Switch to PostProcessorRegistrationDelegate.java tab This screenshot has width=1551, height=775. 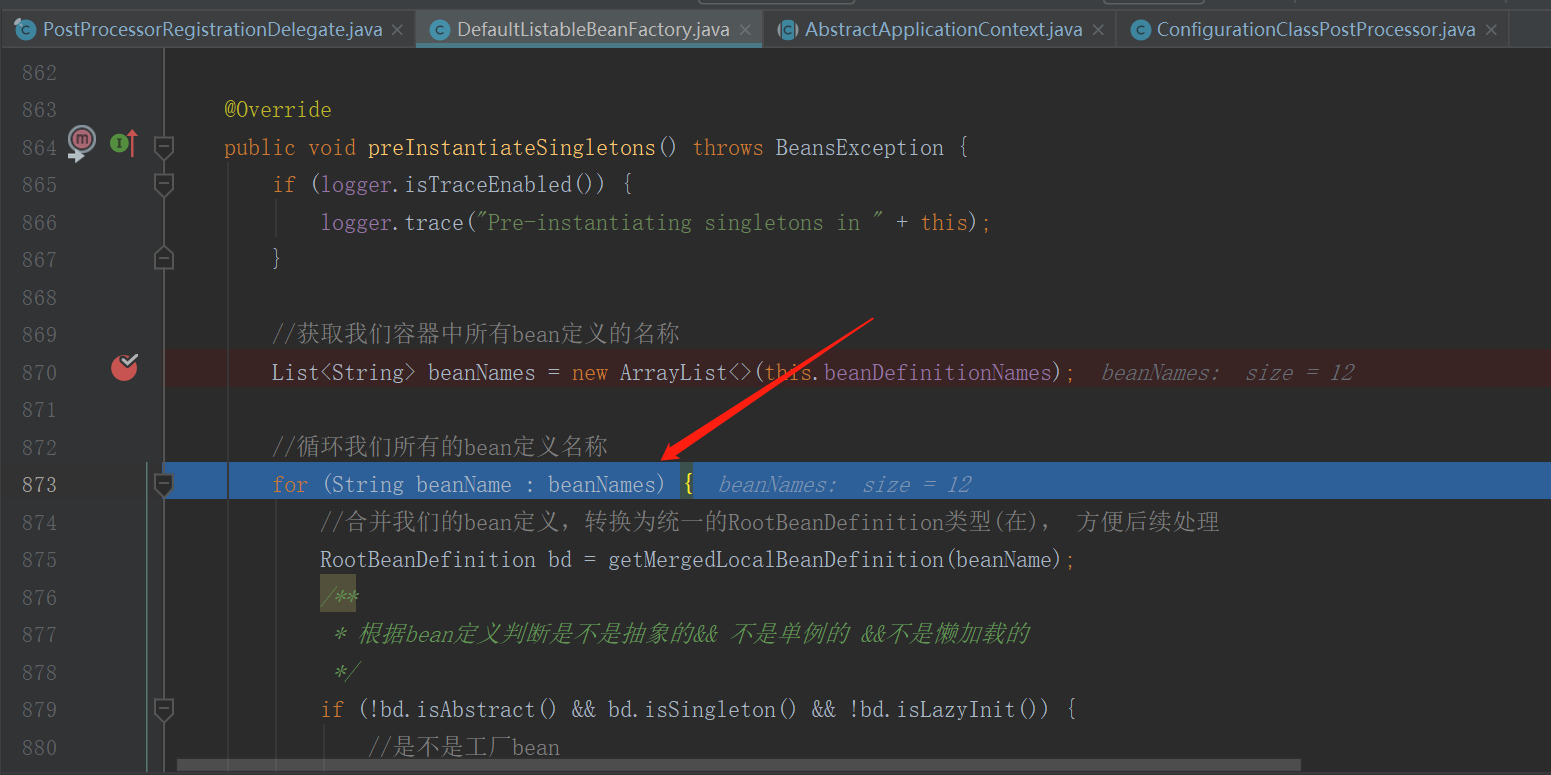(212, 29)
